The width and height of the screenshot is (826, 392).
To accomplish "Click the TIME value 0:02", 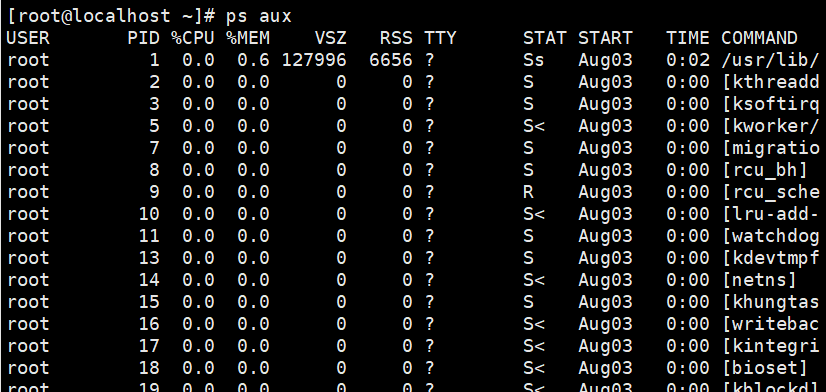I will [687, 60].
